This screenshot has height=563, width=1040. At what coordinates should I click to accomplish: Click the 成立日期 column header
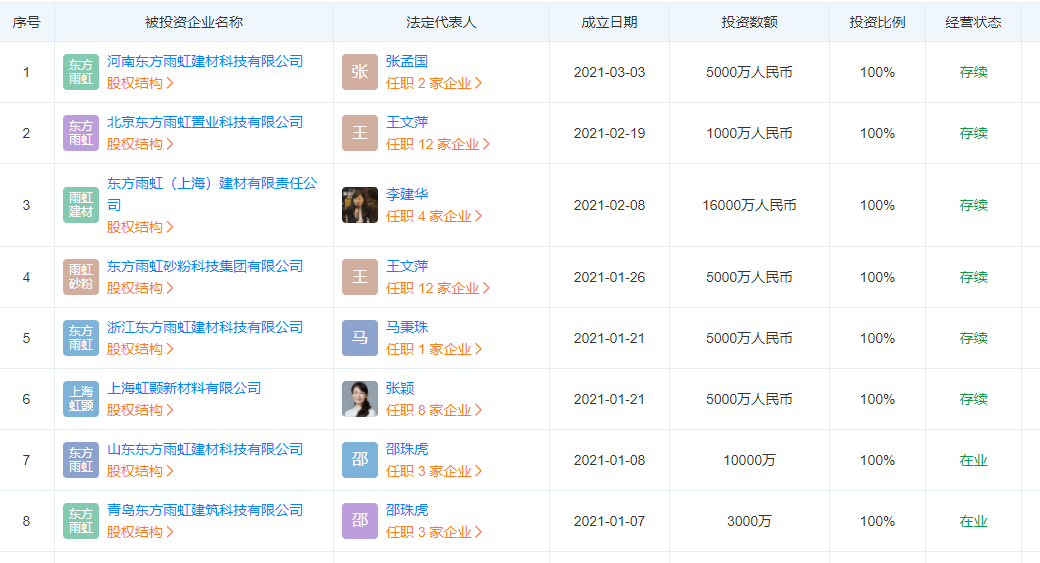[x=609, y=21]
